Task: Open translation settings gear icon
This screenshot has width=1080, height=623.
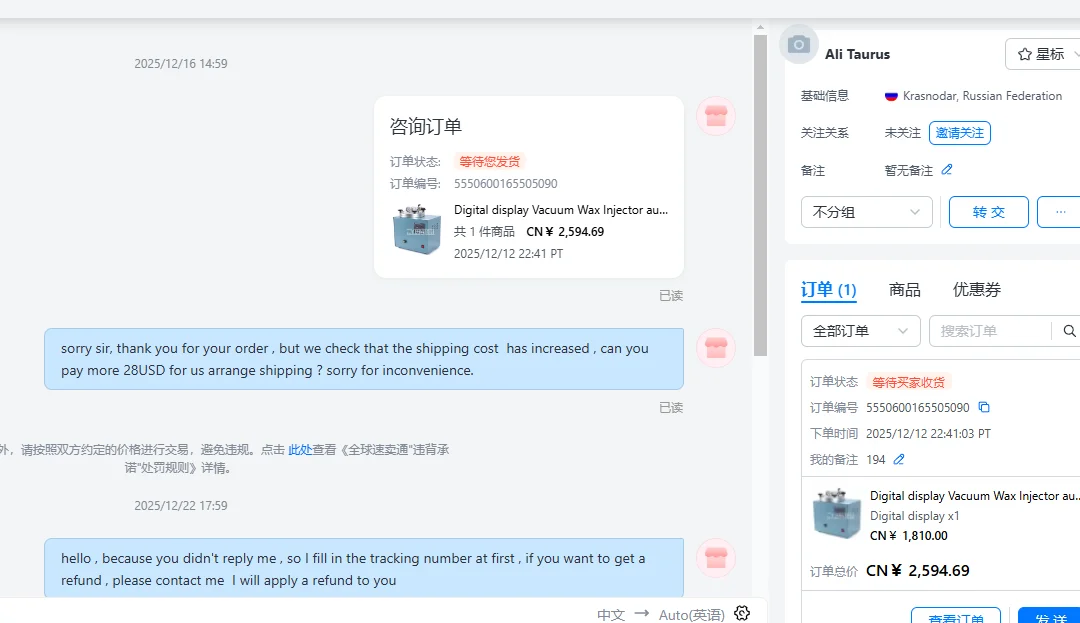Action: point(742,613)
